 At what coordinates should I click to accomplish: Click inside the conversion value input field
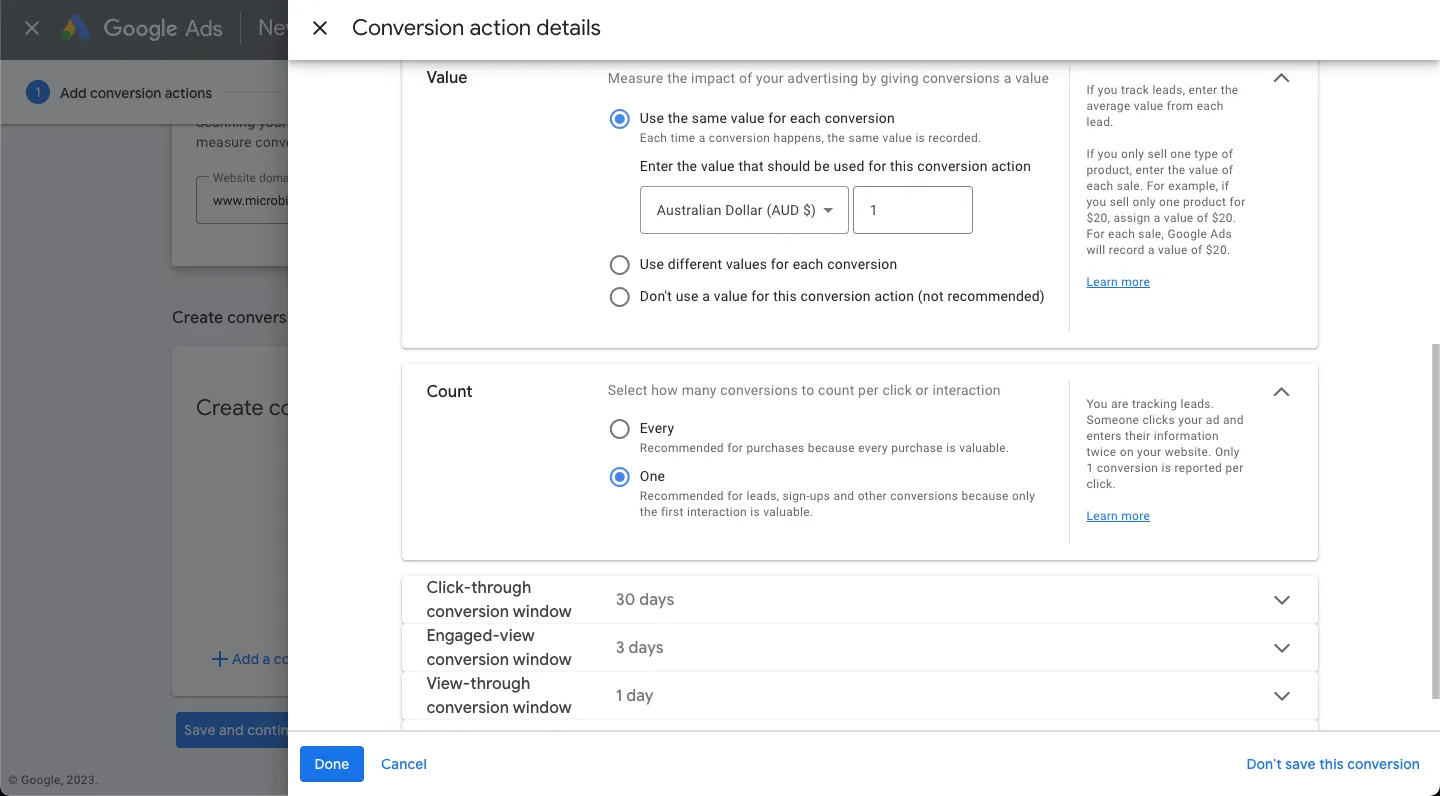pyautogui.click(x=912, y=210)
